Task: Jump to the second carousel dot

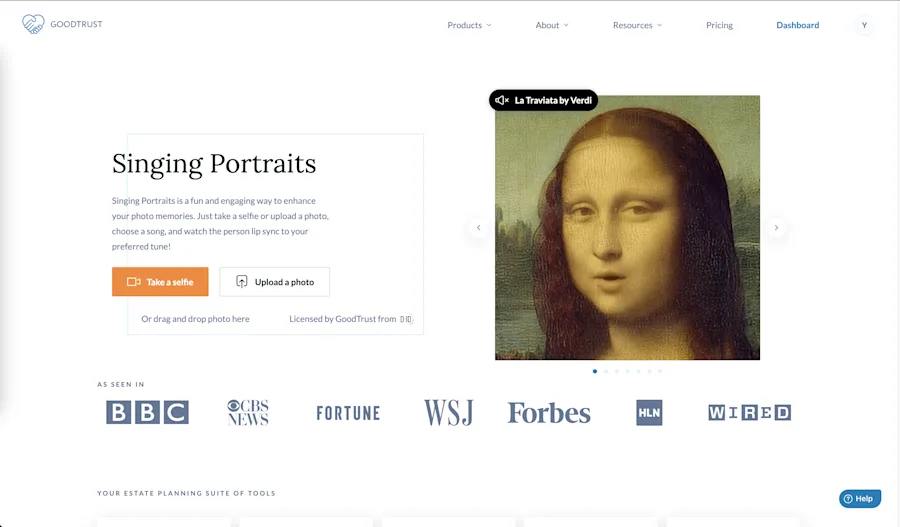Action: click(606, 371)
